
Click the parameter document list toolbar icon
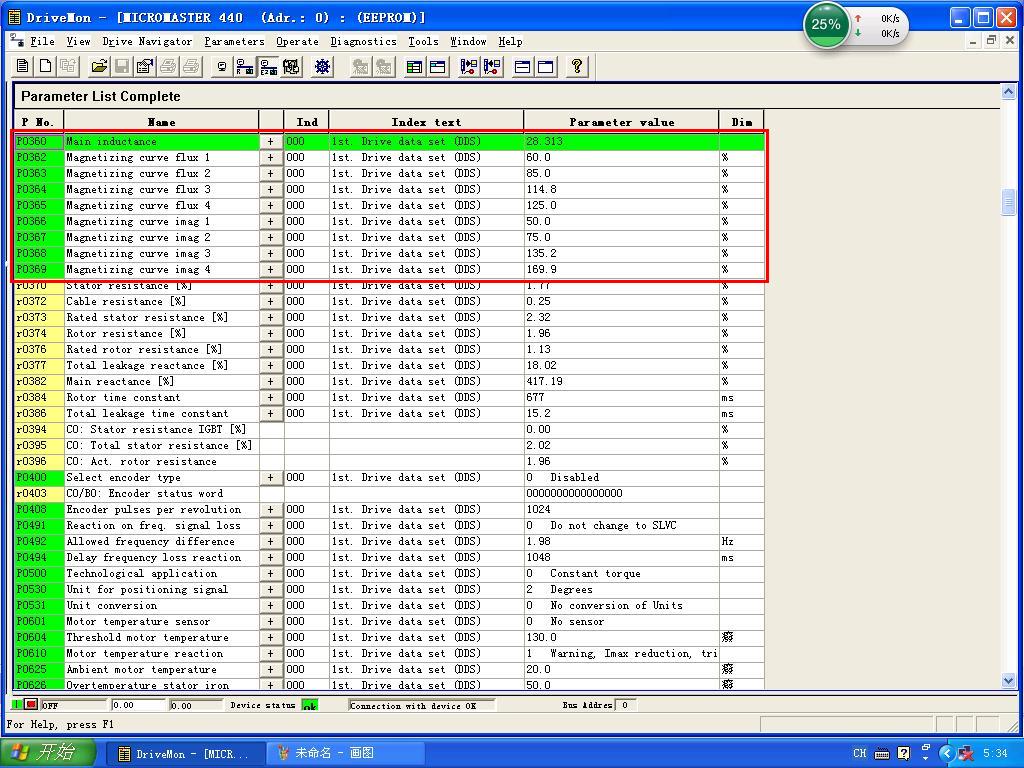coord(23,66)
